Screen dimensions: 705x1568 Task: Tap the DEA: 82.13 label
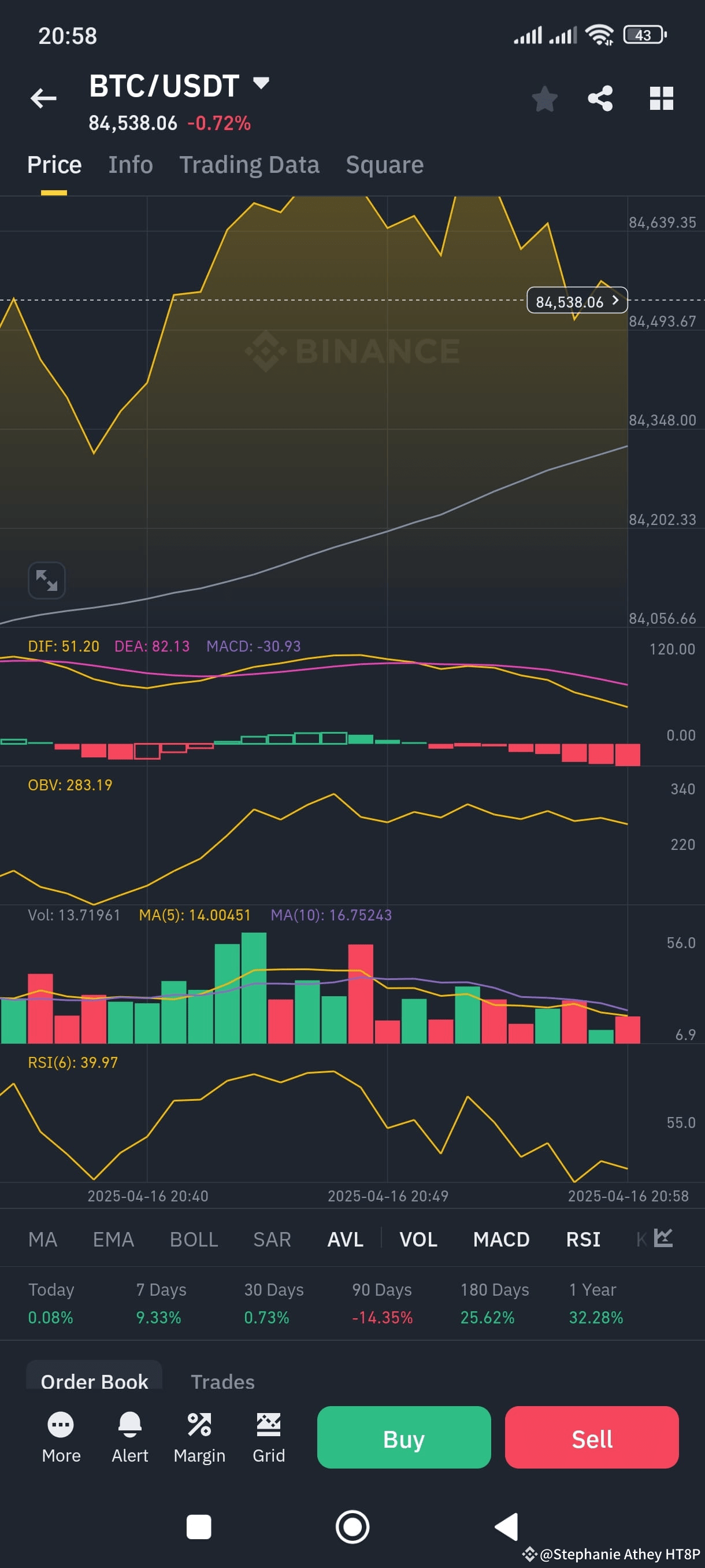pyautogui.click(x=152, y=646)
